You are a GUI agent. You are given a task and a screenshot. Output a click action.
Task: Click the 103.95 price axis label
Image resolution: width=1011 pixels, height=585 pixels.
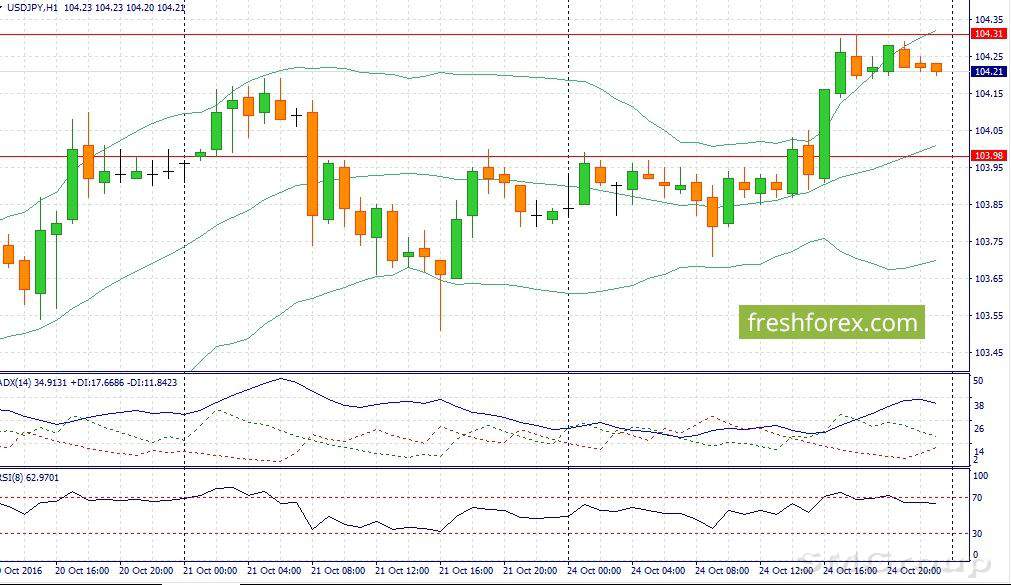coord(988,168)
